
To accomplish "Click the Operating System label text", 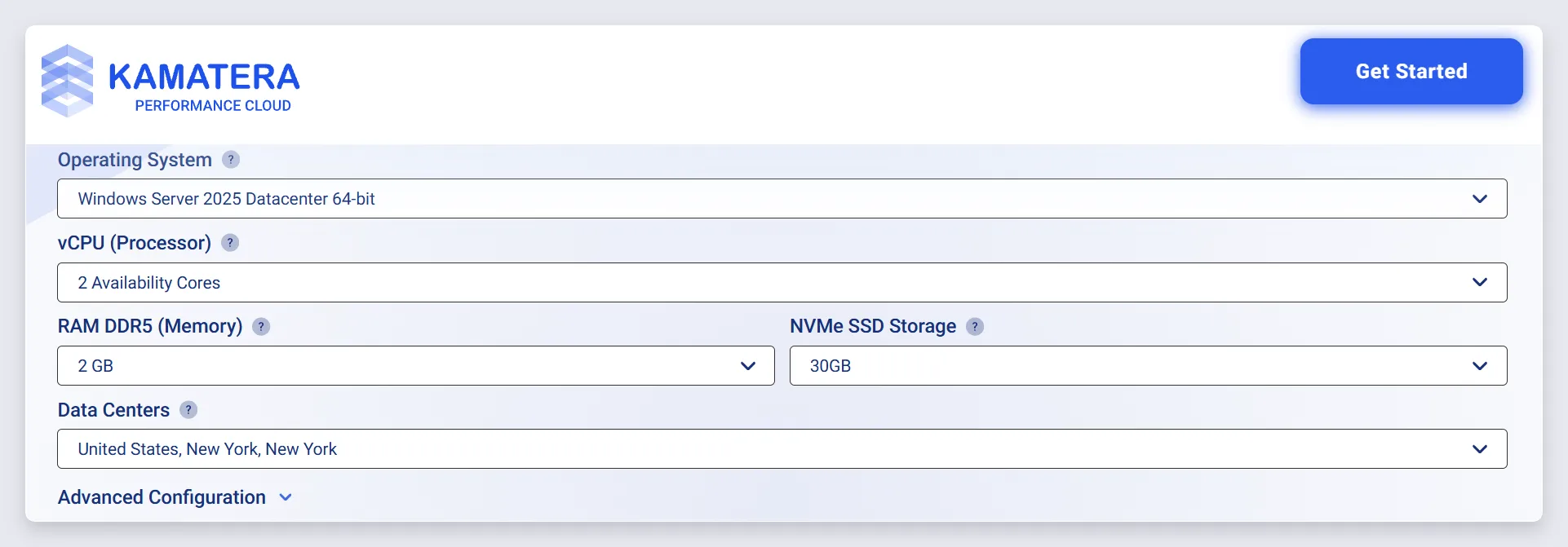I will click(x=135, y=160).
